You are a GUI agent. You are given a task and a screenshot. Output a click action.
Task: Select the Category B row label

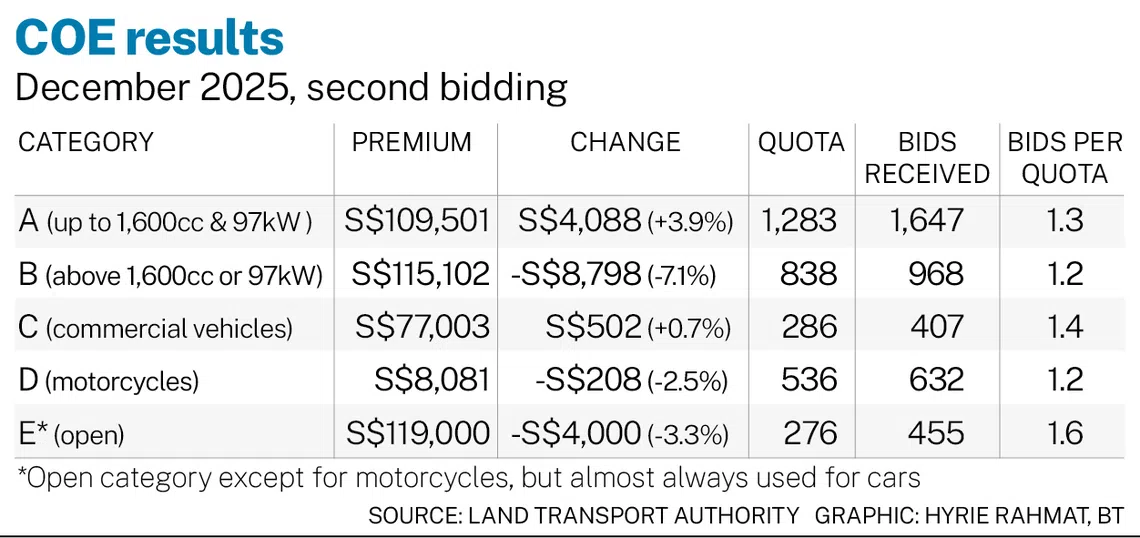[170, 274]
